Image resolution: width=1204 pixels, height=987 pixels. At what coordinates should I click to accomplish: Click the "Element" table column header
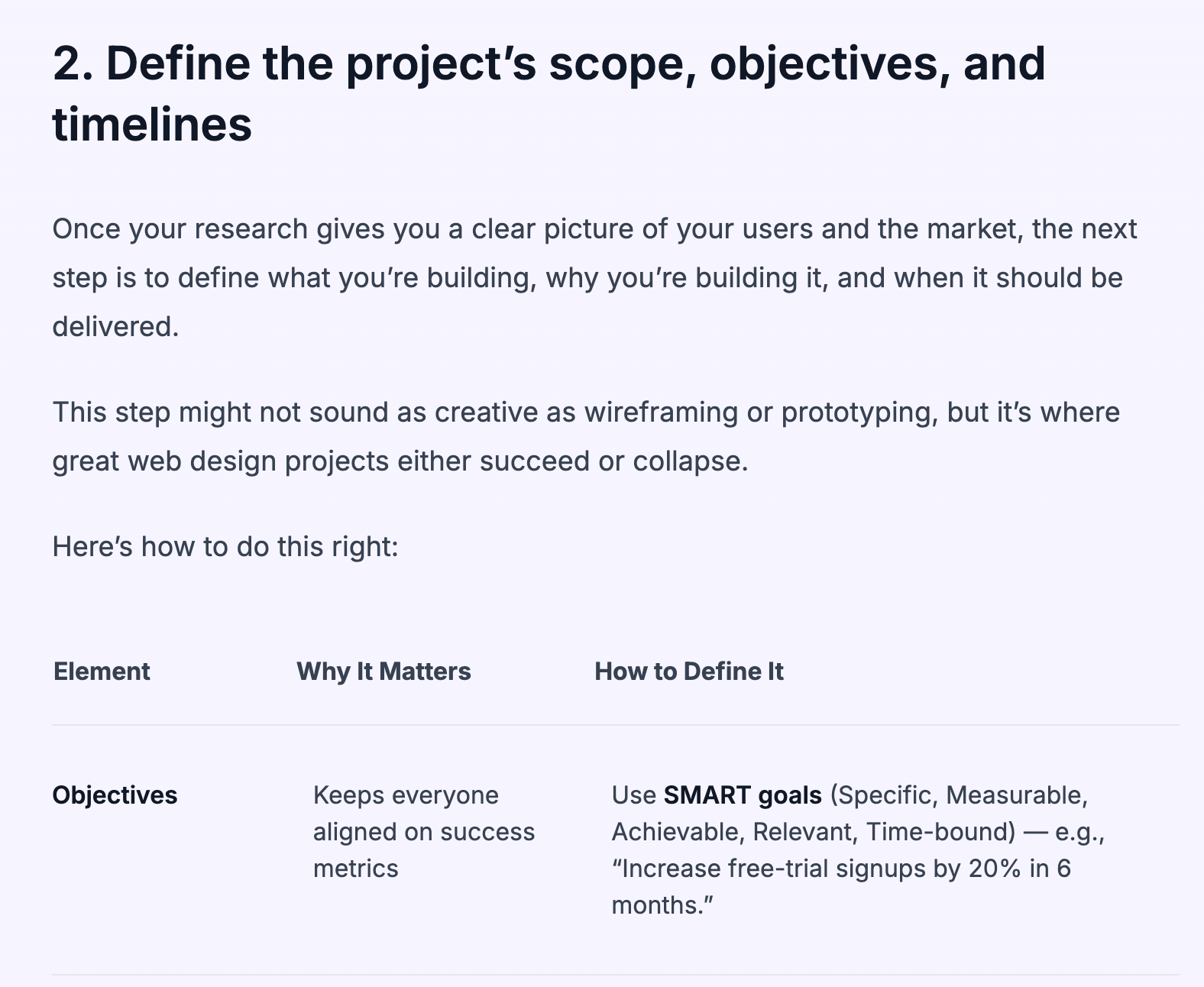pyautogui.click(x=102, y=671)
